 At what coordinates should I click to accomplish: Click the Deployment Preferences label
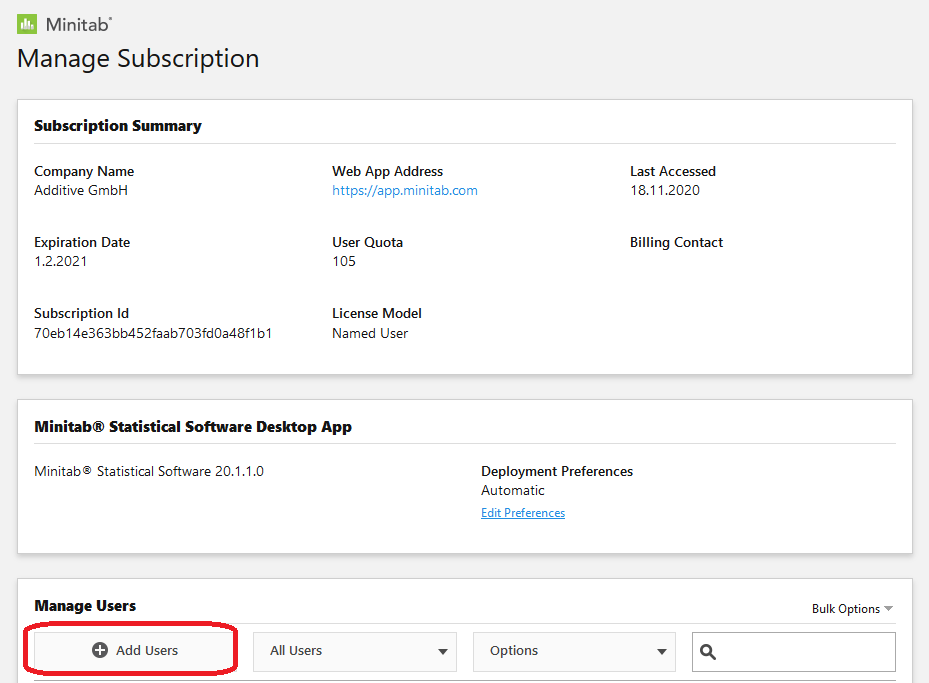[557, 472]
